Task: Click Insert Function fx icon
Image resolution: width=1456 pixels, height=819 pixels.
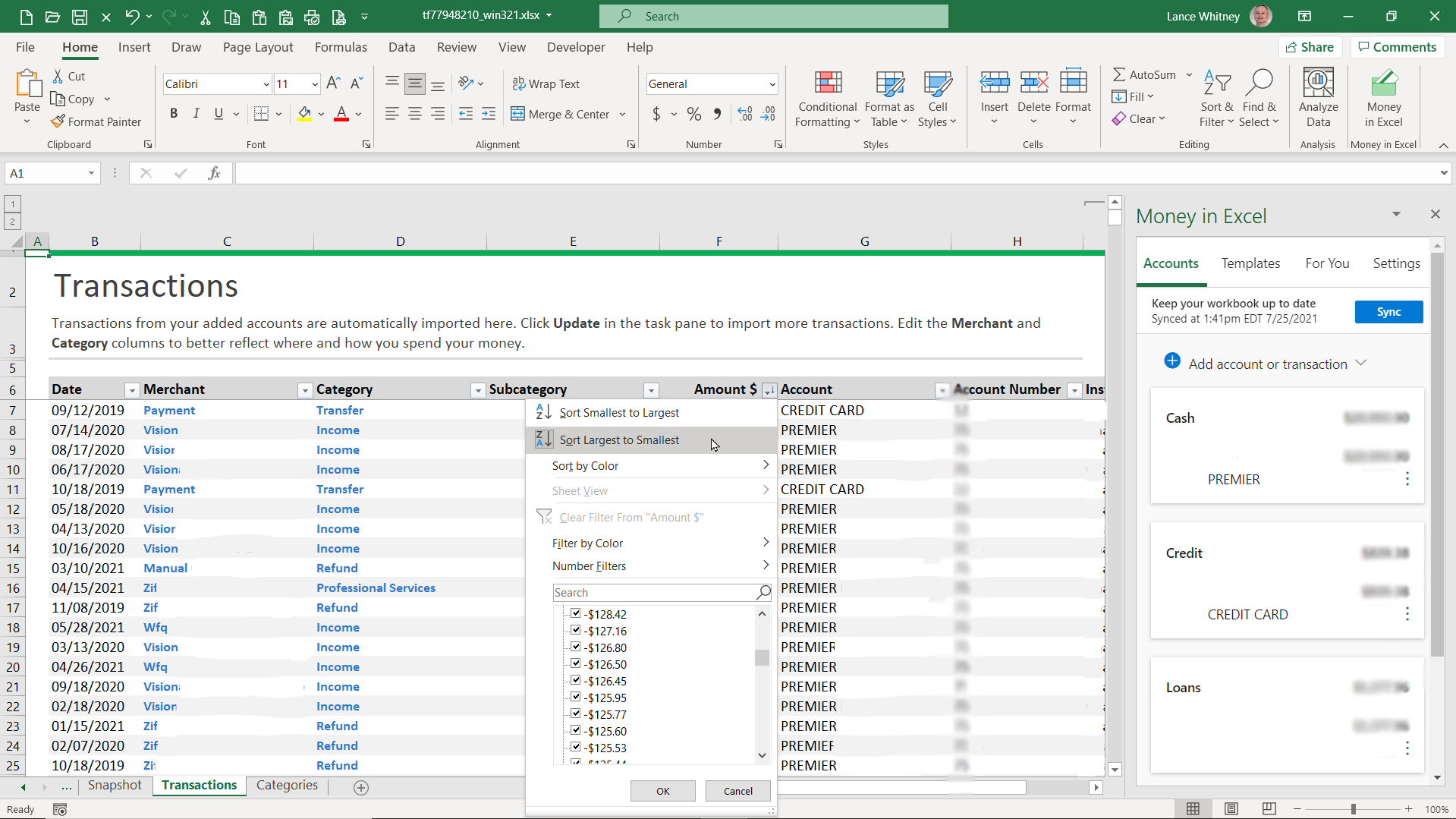Action: point(214,173)
